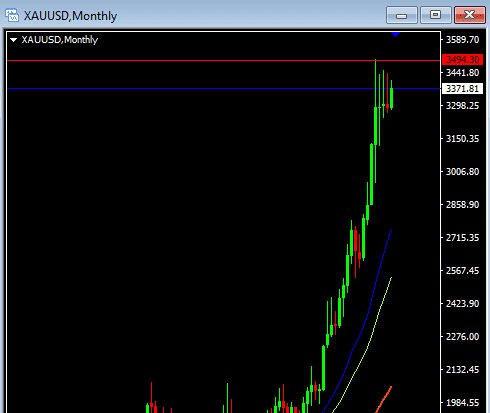
Task: Select the orange moving average line
Action: 384,398
